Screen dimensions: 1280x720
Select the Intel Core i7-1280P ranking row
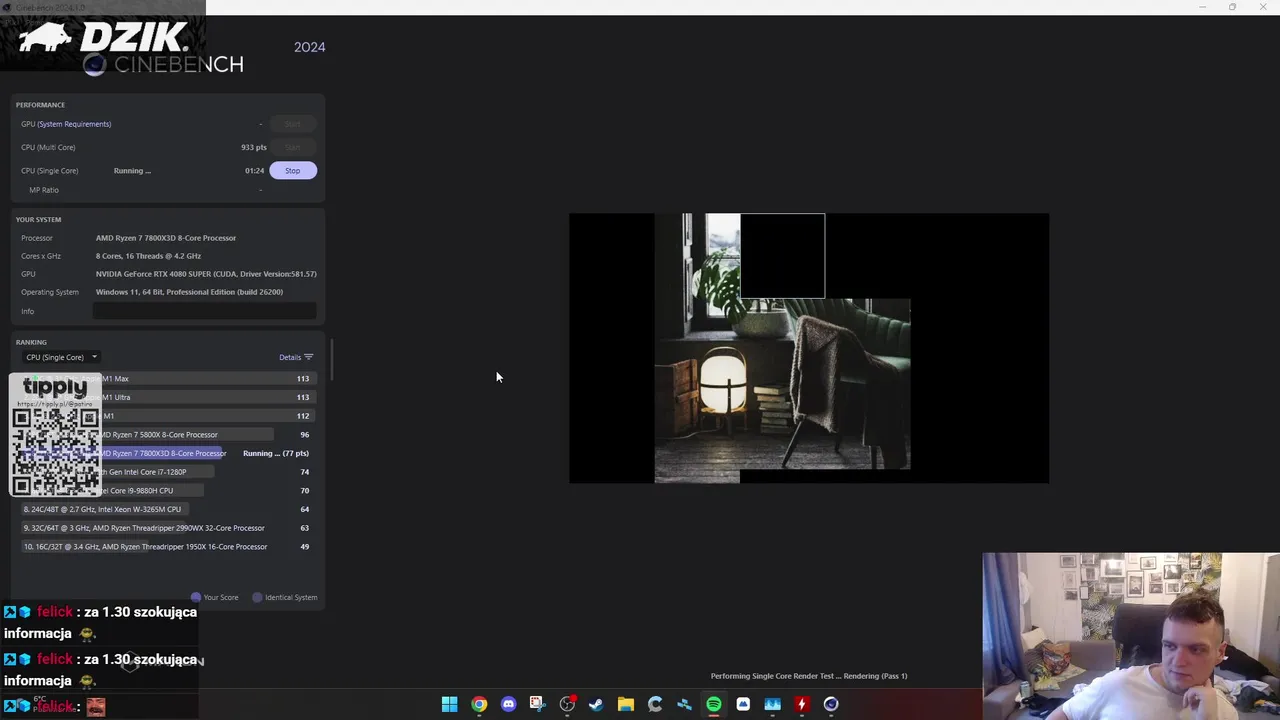[x=167, y=472]
